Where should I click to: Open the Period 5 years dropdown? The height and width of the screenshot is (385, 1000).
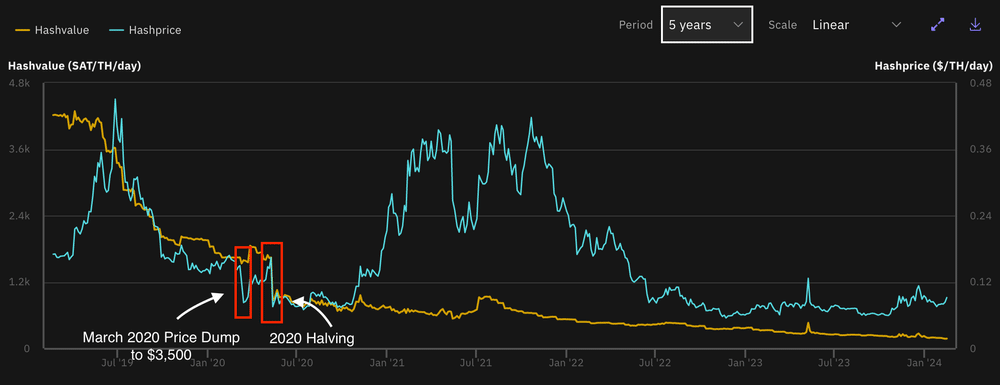[707, 25]
